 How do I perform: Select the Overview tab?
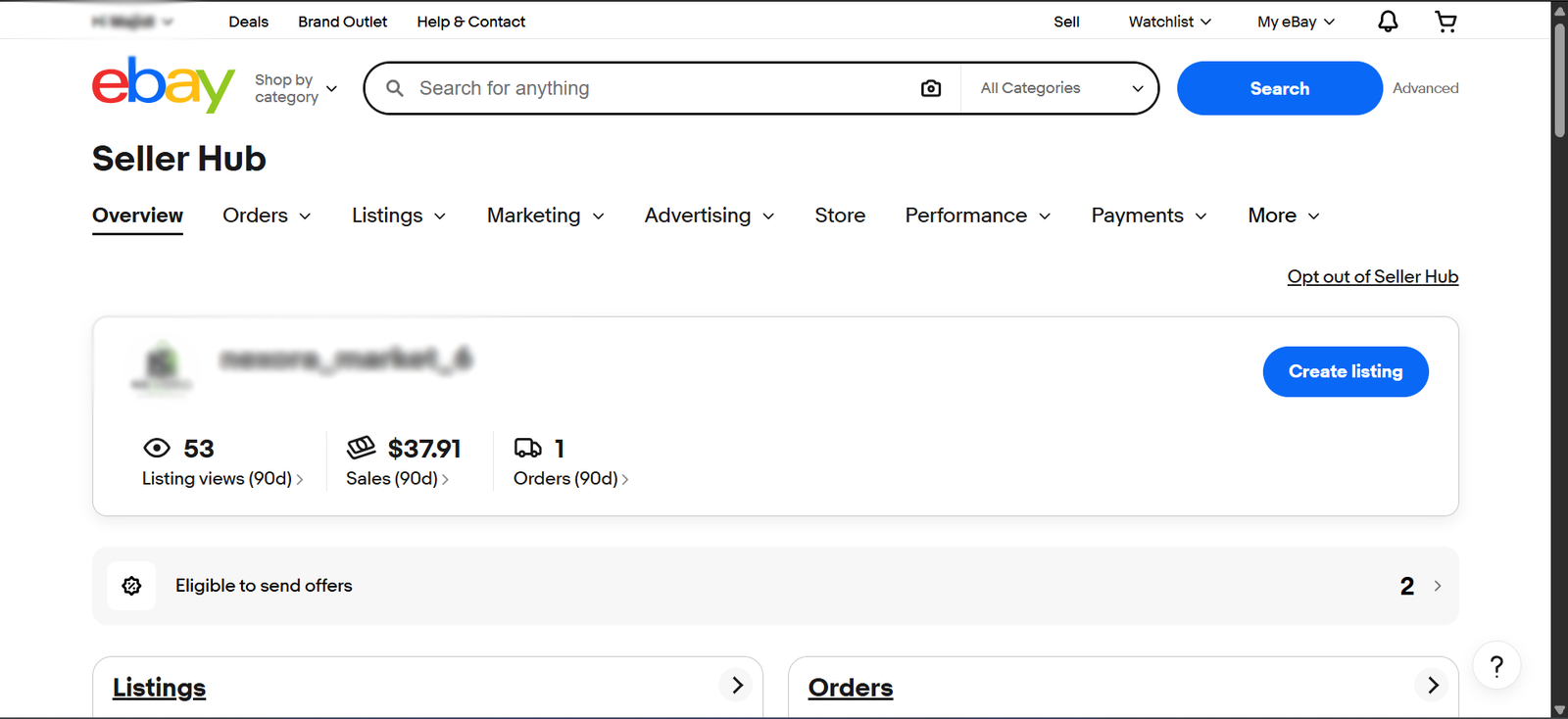pos(137,216)
